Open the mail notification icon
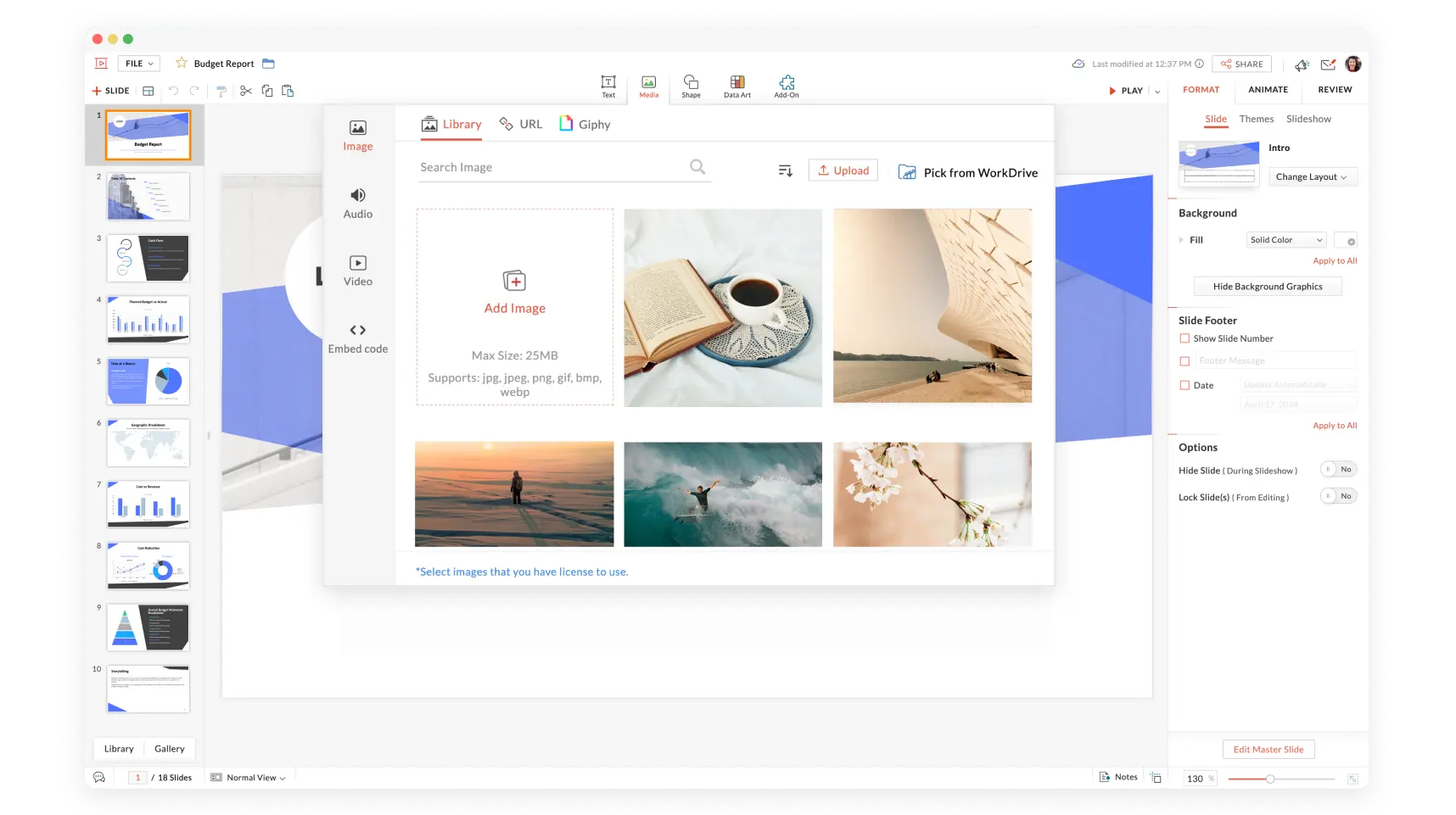 (x=1329, y=64)
